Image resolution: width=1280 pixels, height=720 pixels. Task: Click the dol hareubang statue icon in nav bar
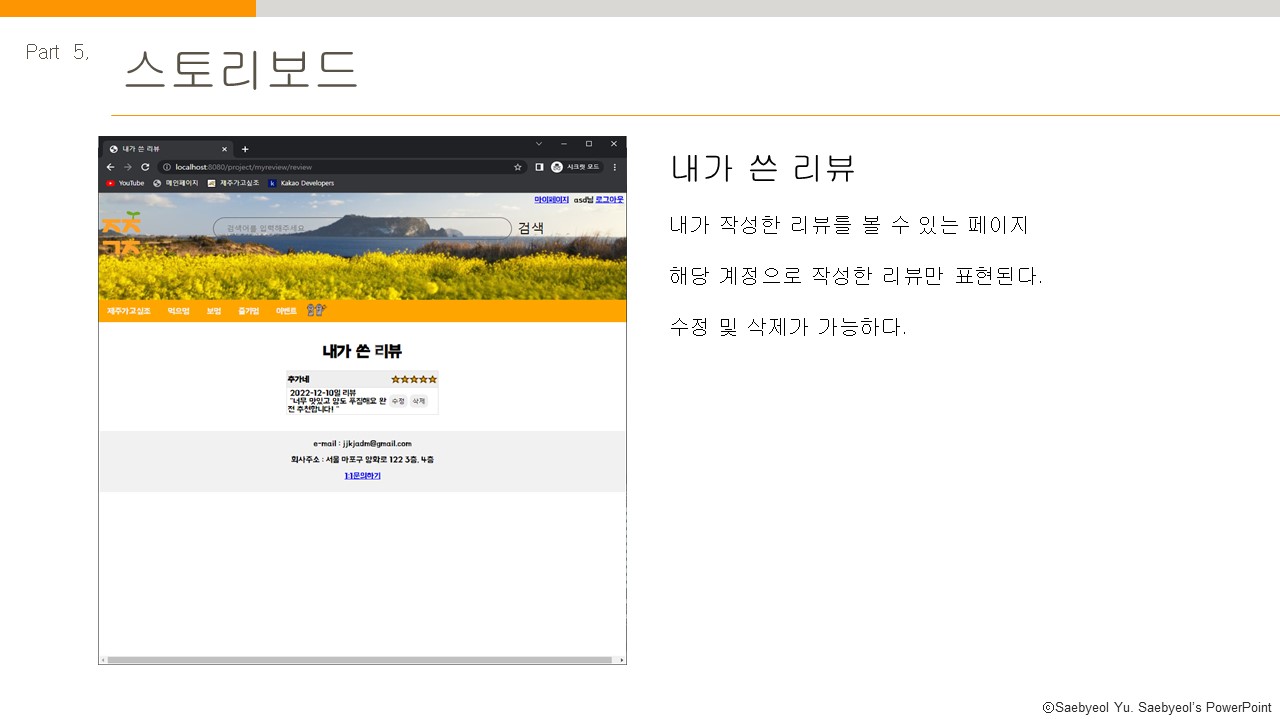(x=316, y=311)
